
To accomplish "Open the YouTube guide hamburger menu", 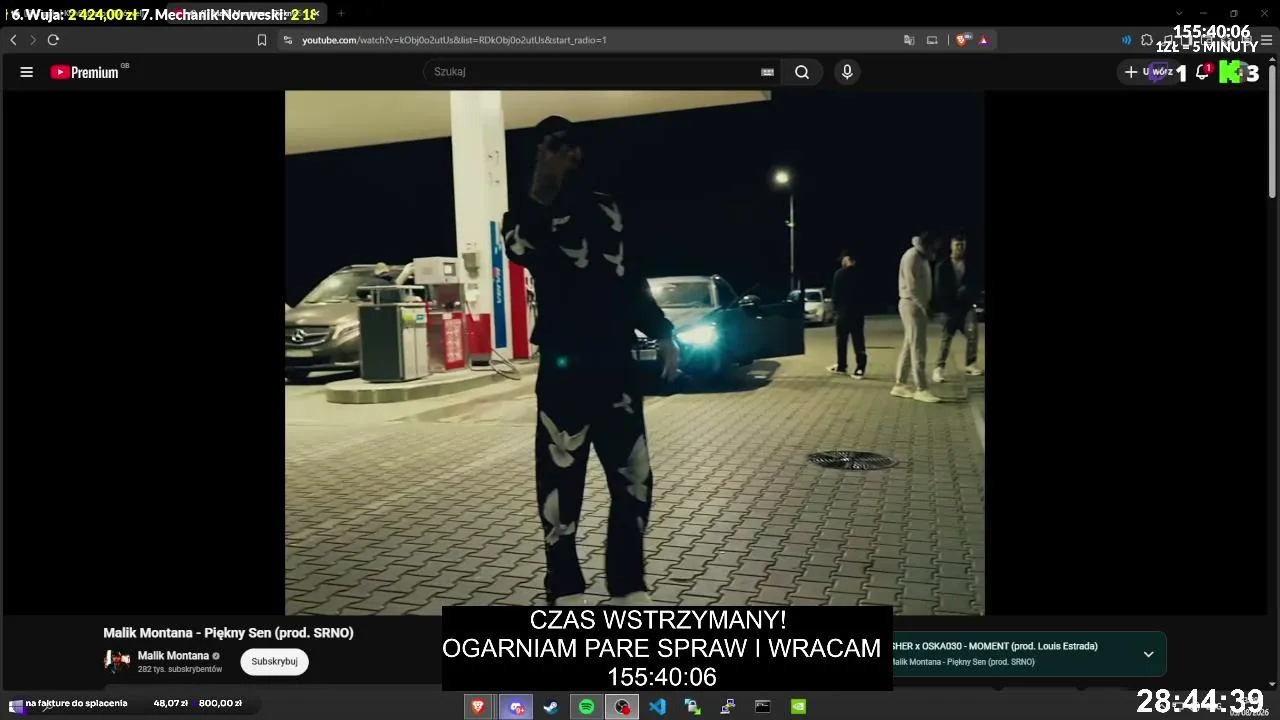I will [27, 72].
